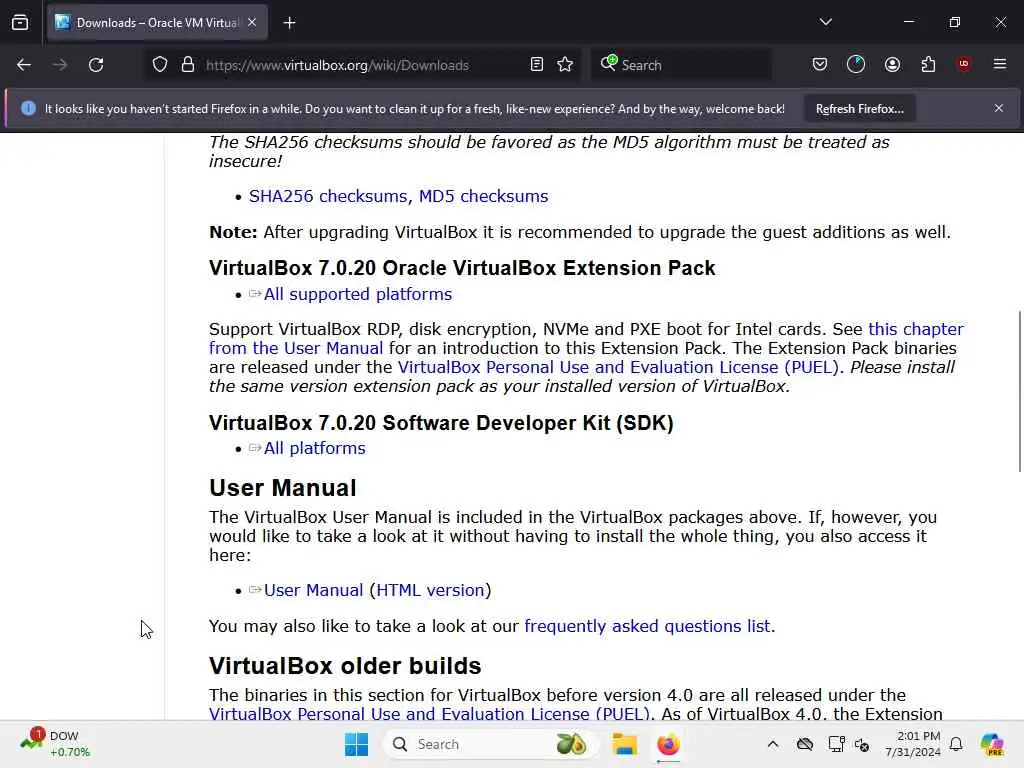Screen dimensions: 1024x768
Task: Open the uBlock Origin extension icon
Action: click(x=963, y=63)
